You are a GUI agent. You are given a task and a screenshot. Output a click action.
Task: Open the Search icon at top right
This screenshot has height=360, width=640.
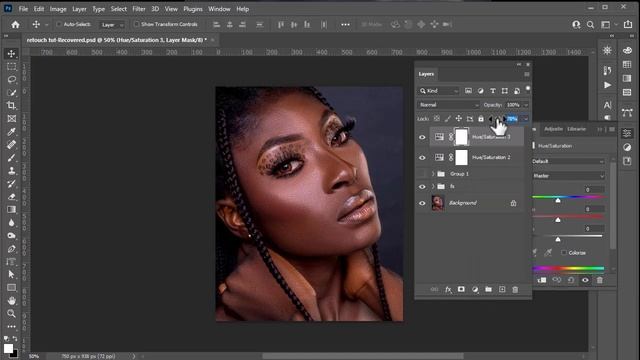click(590, 25)
